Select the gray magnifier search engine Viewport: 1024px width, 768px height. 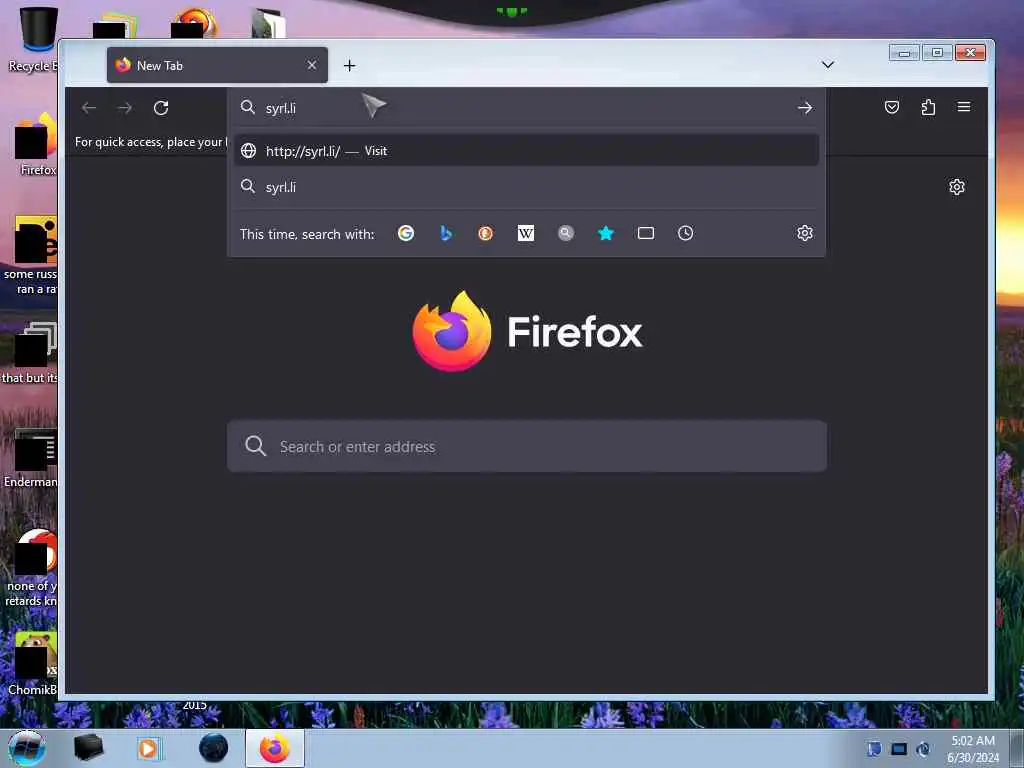point(566,233)
